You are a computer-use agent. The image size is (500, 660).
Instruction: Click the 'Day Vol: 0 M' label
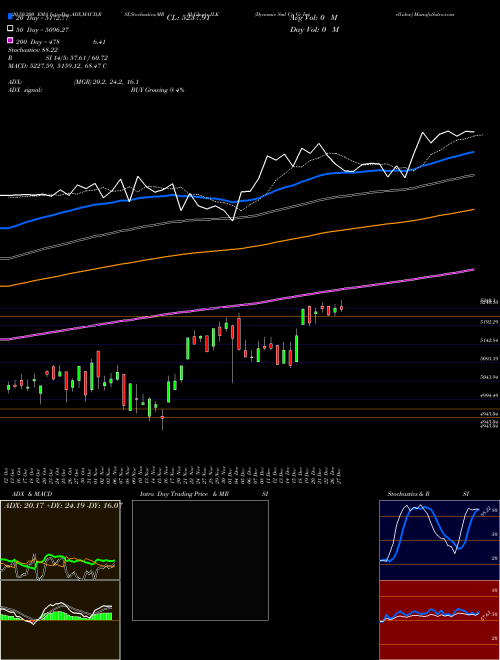pyautogui.click(x=314, y=29)
